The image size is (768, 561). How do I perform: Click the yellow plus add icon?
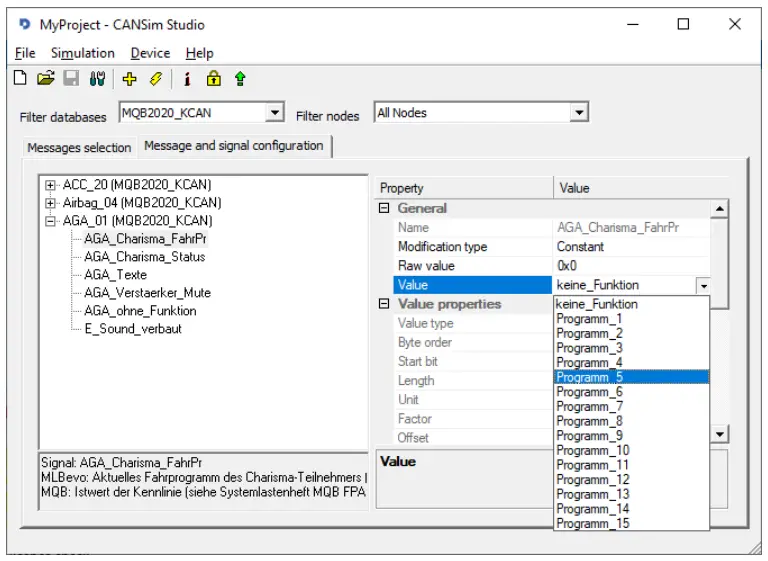(129, 79)
